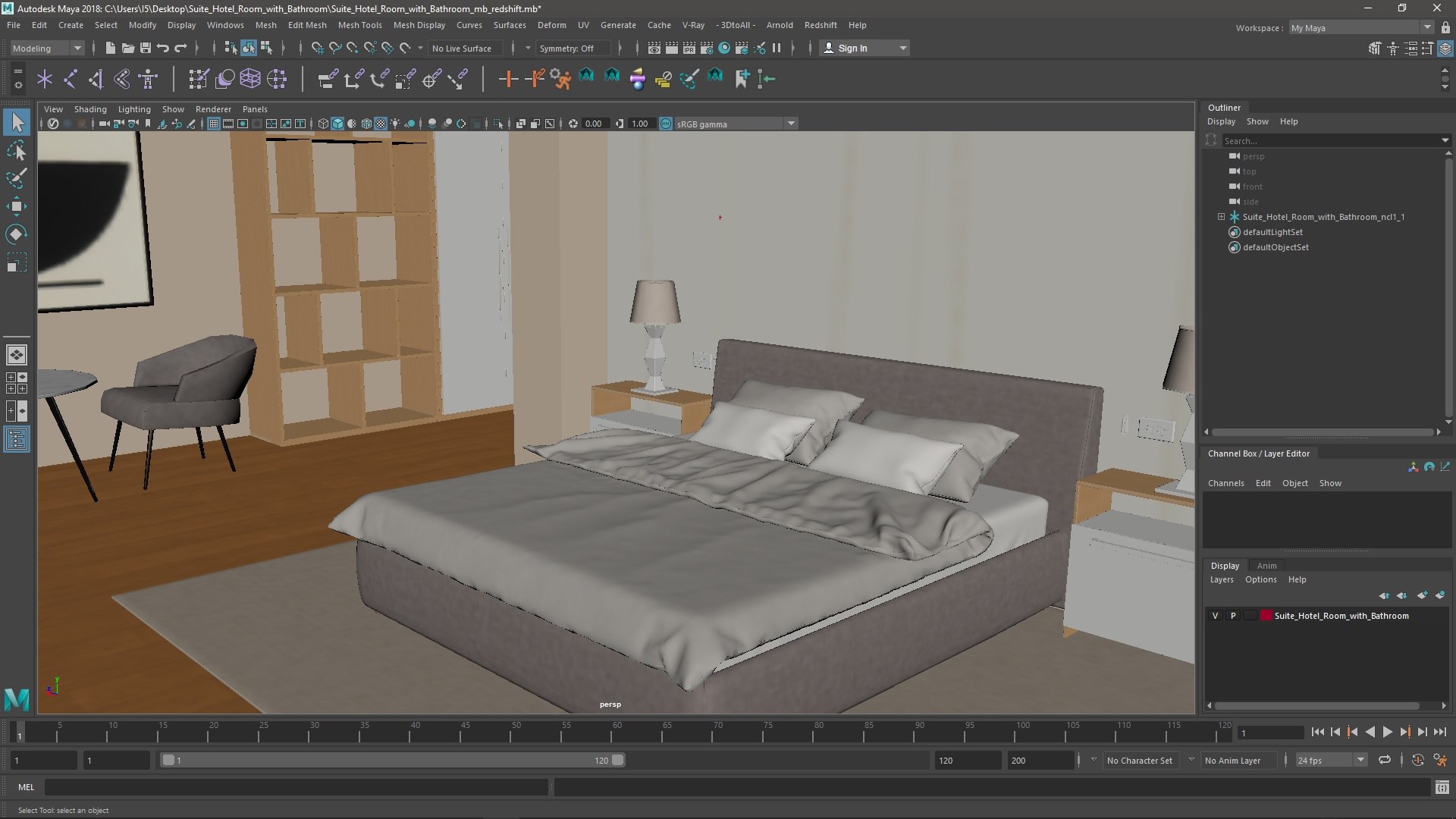Screen dimensions: 1456x819
Task: Create a new layer with the layer editor icon
Action: tap(1422, 595)
